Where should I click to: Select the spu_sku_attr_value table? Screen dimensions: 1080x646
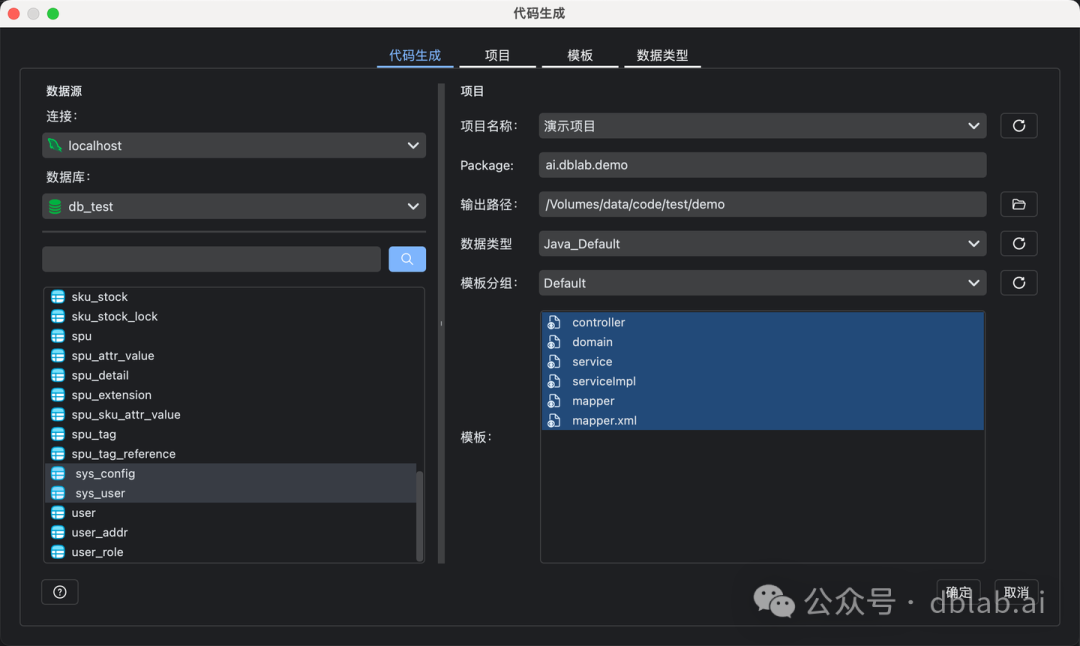pyautogui.click(x=233, y=415)
